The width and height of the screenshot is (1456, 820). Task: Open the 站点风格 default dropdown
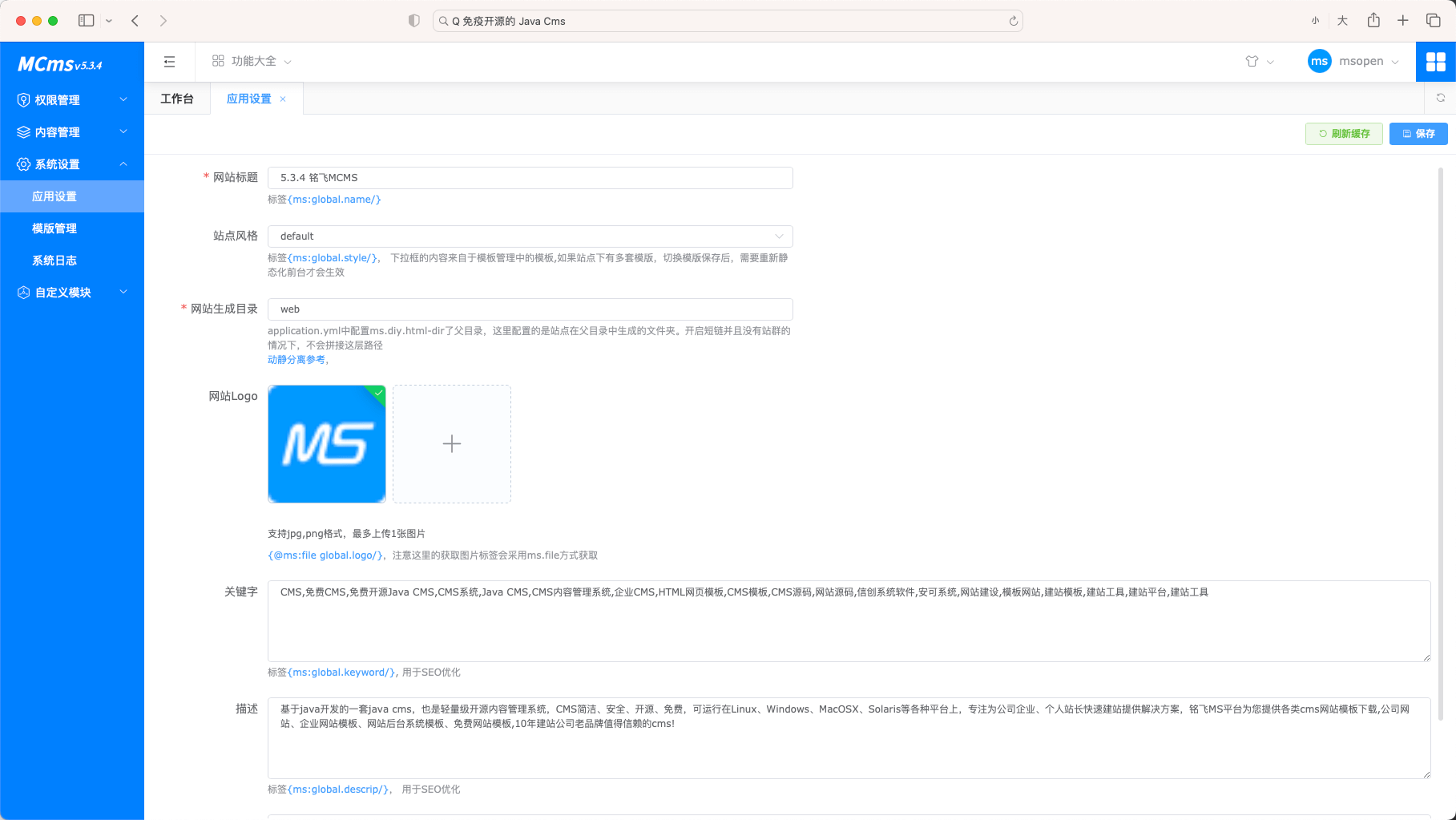530,236
